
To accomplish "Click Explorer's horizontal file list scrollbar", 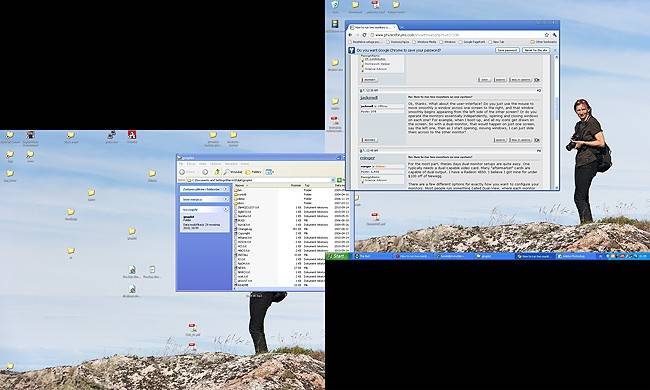I will (x=279, y=288).
